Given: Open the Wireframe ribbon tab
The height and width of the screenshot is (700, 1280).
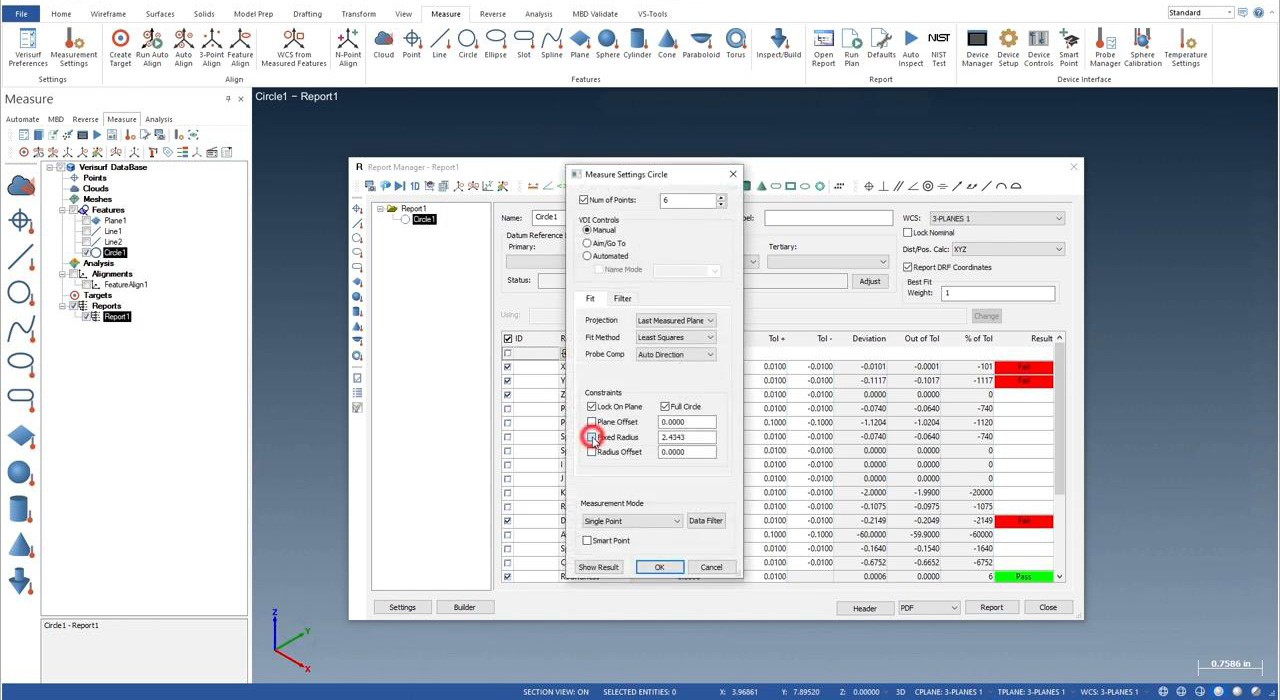Looking at the screenshot, I should pos(108,14).
